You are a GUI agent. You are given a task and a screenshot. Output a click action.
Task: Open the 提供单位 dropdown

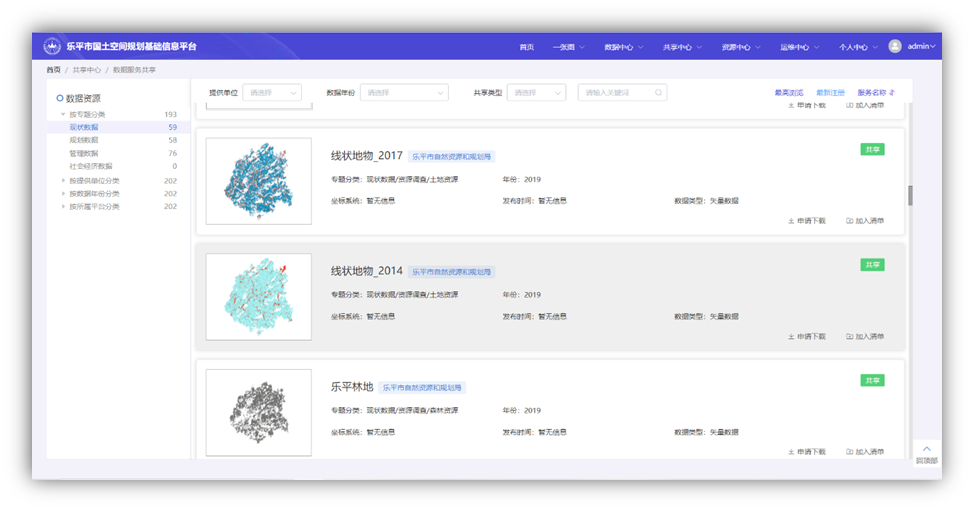tap(273, 93)
